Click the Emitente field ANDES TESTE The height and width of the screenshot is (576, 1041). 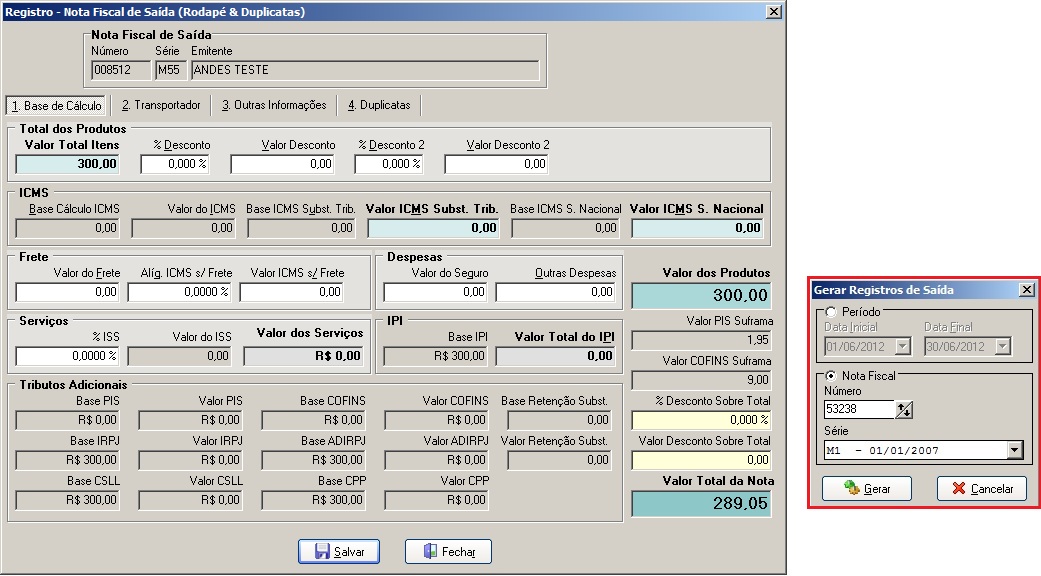tap(365, 70)
